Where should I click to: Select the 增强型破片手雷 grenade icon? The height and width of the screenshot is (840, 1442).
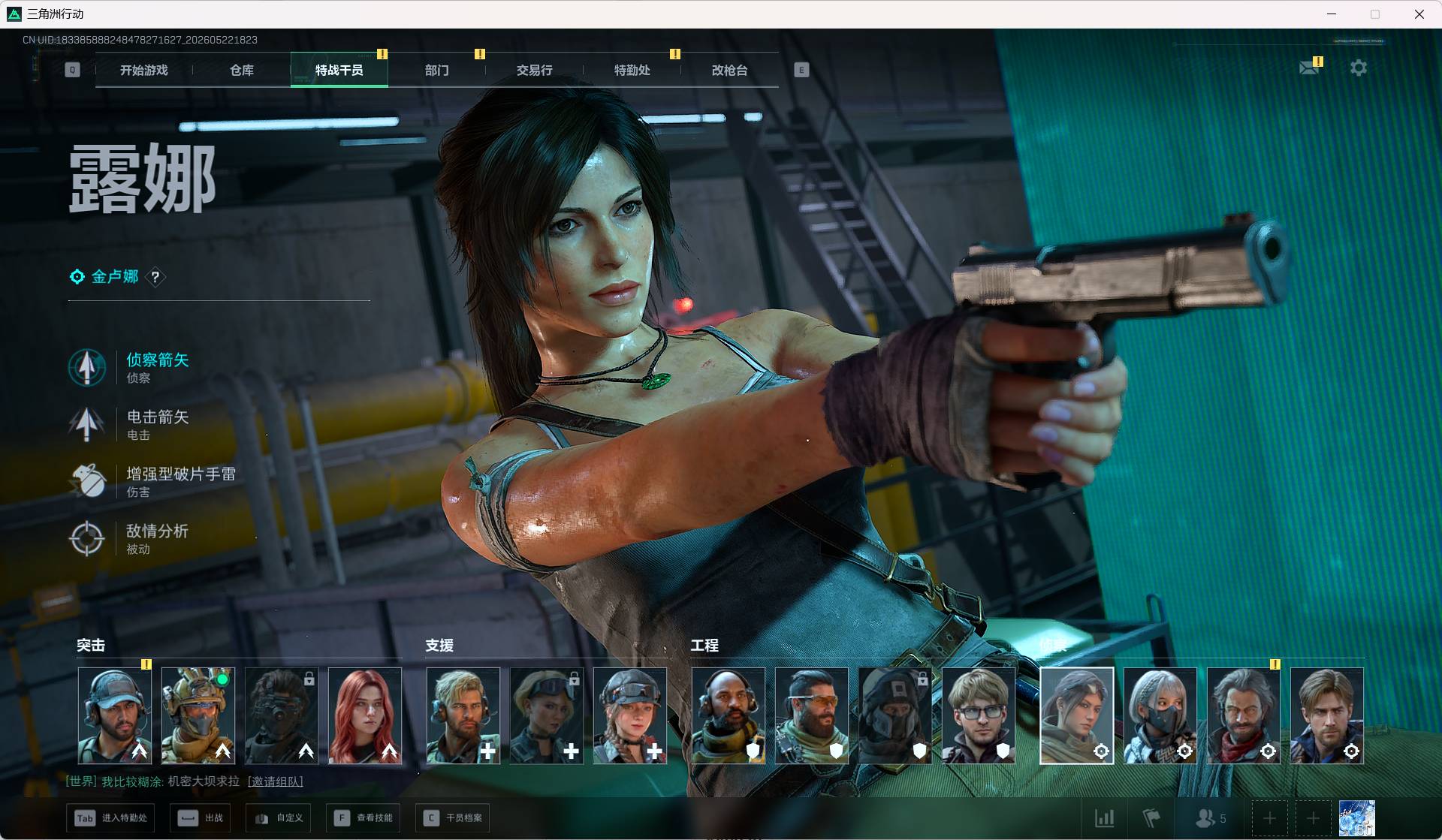pyautogui.click(x=87, y=481)
